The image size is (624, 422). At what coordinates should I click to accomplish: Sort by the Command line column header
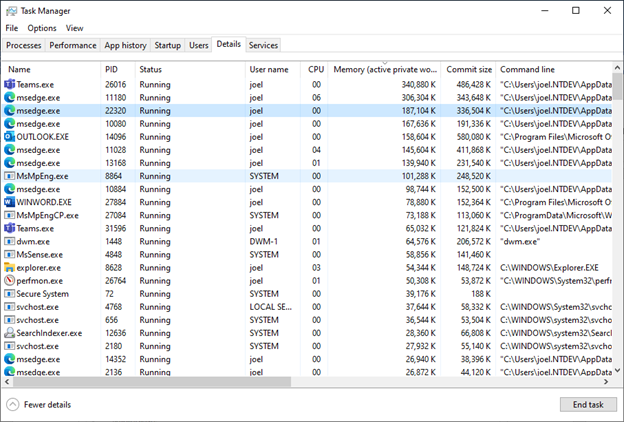(x=554, y=69)
